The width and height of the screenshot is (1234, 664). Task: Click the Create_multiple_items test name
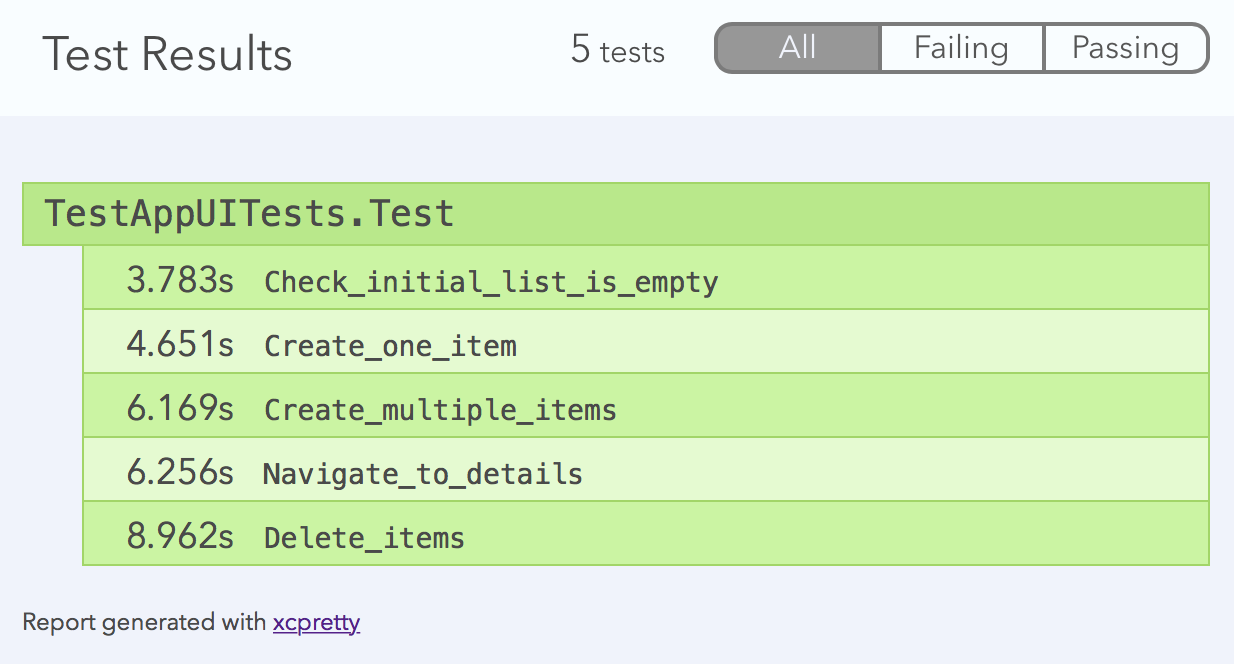(440, 410)
